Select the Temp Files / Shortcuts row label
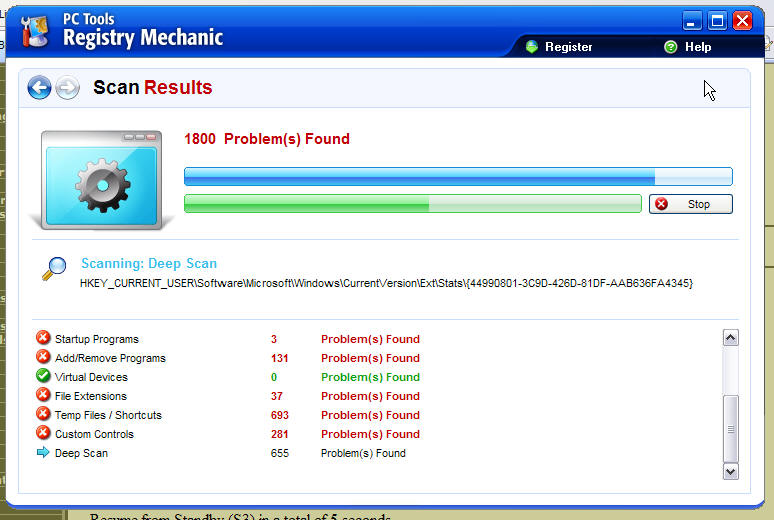Image resolution: width=774 pixels, height=520 pixels. pyautogui.click(x=108, y=415)
